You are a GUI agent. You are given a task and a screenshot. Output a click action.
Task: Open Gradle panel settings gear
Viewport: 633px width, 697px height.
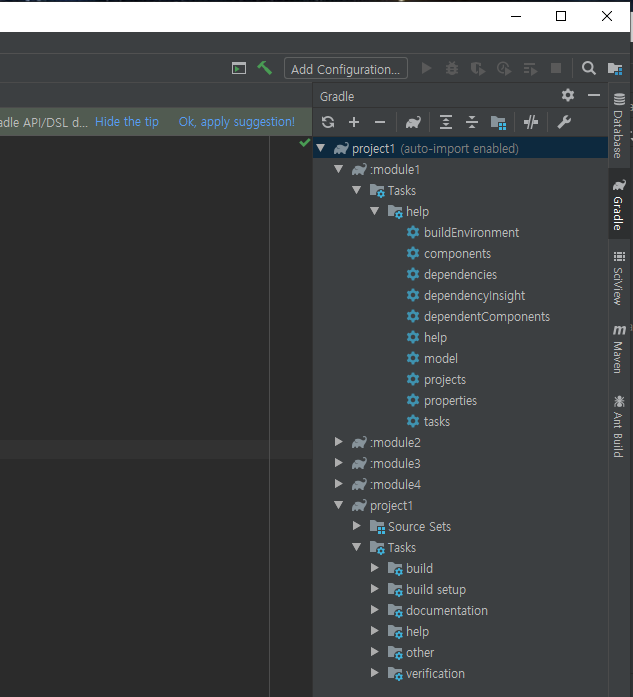click(568, 95)
